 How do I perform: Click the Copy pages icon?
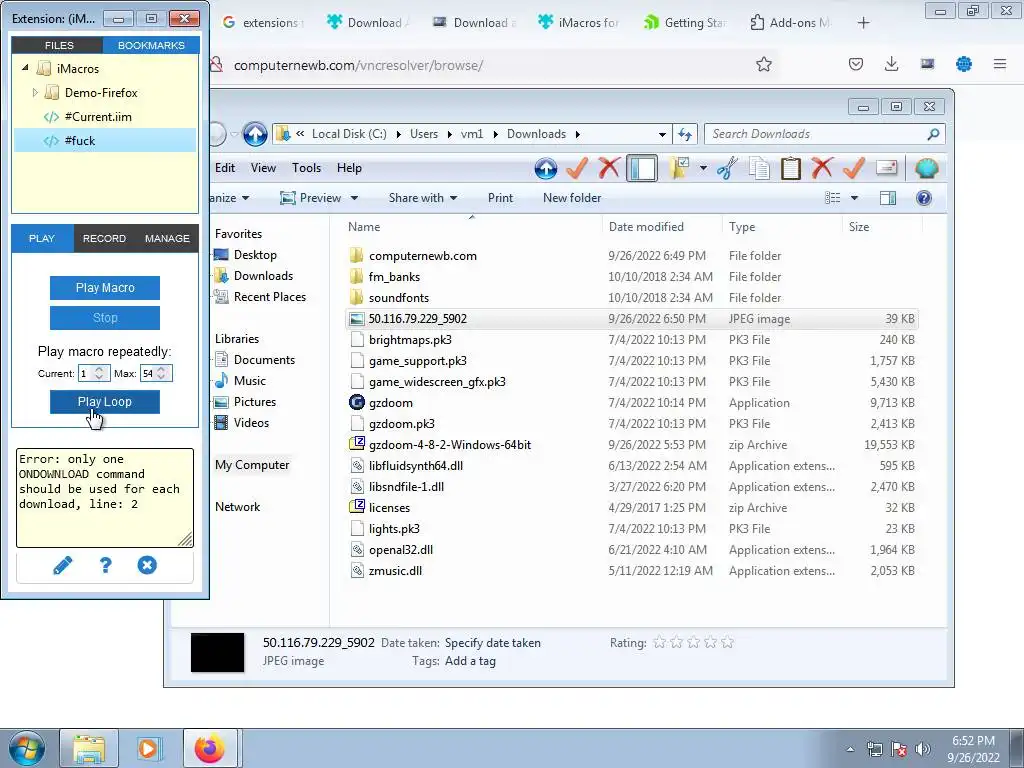759,168
